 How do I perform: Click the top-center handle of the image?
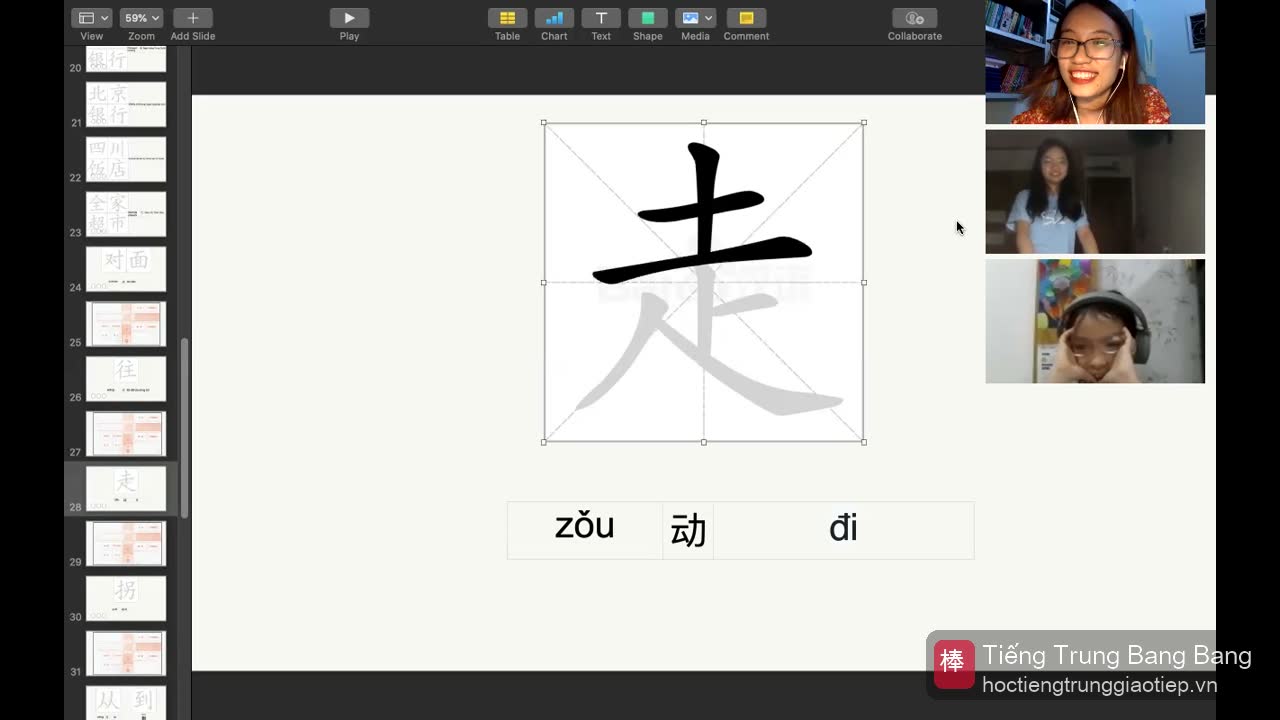704,122
